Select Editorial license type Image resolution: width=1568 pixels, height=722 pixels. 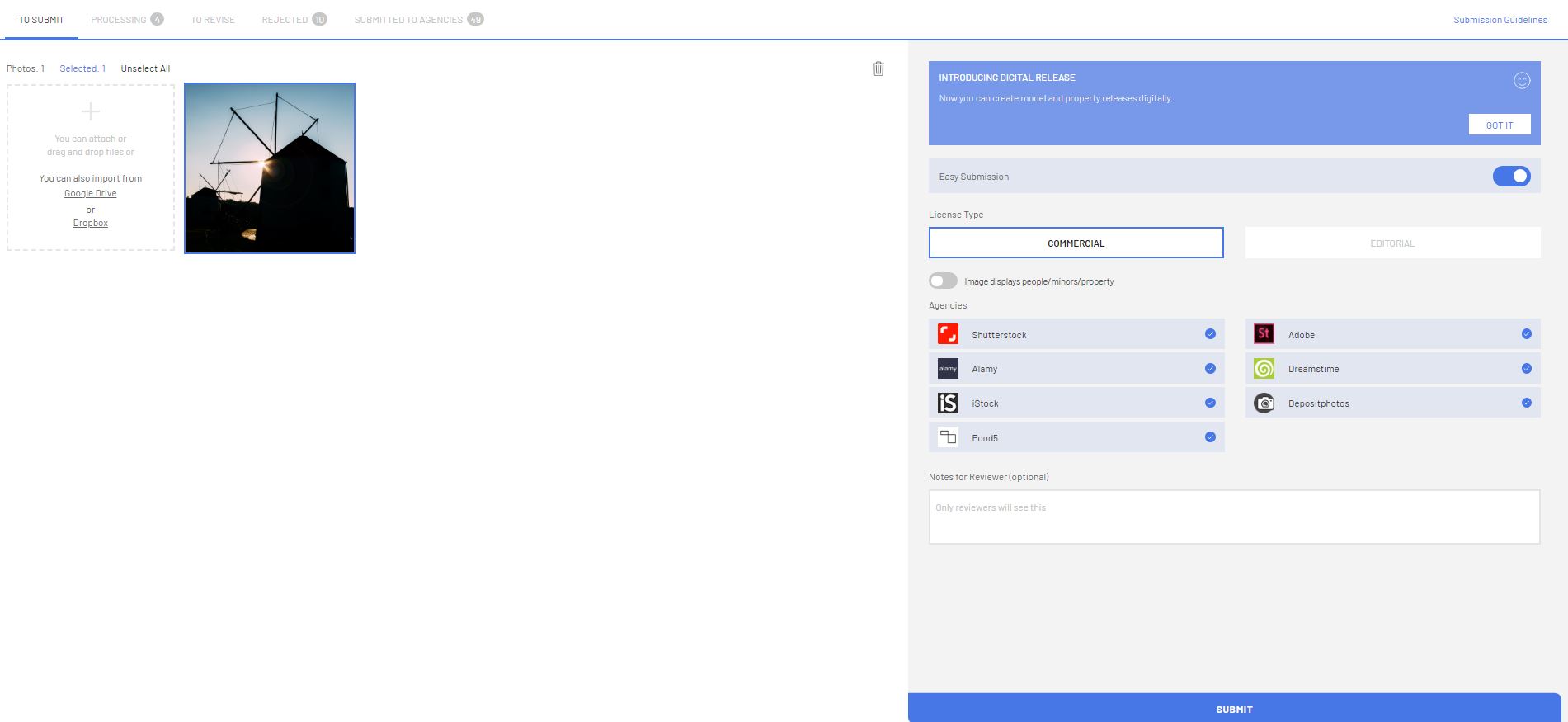tap(1392, 243)
